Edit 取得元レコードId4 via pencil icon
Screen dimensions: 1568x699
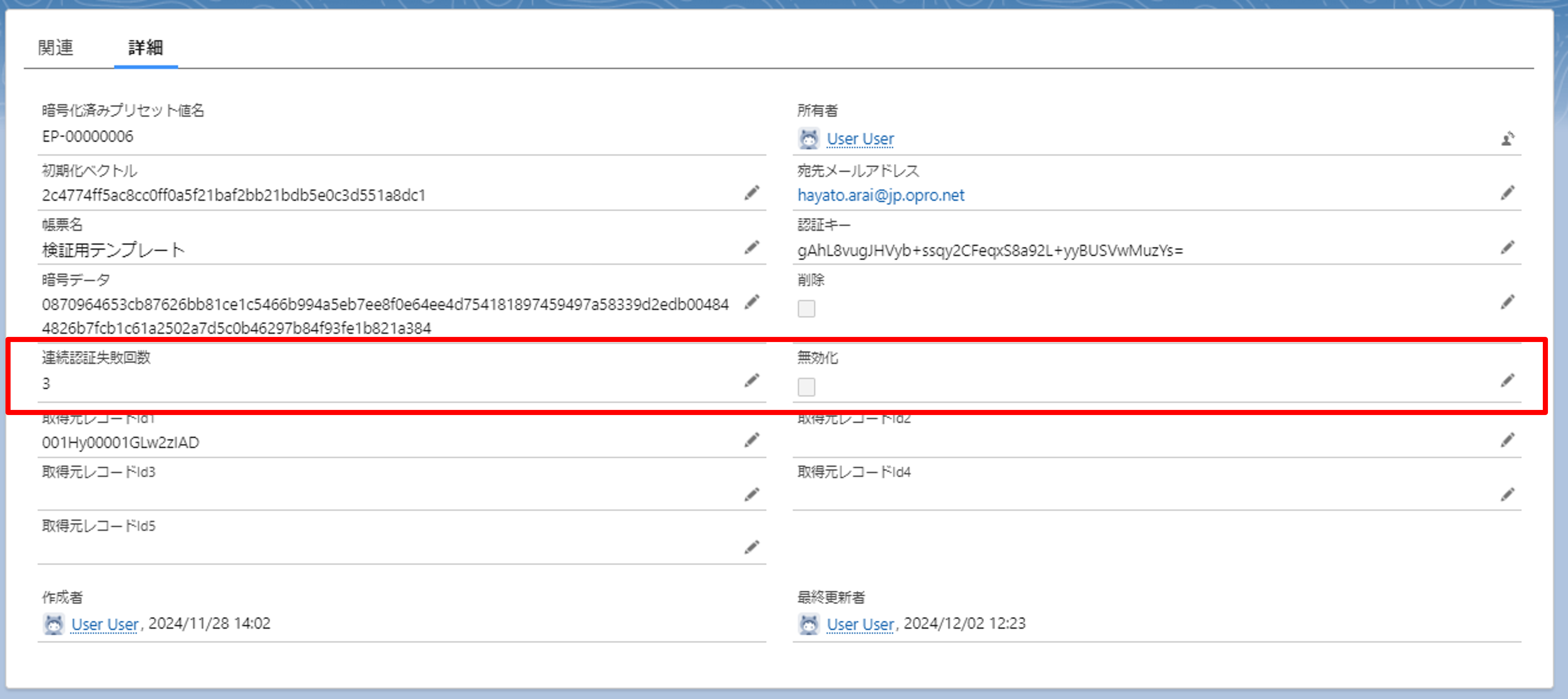pyautogui.click(x=1507, y=495)
